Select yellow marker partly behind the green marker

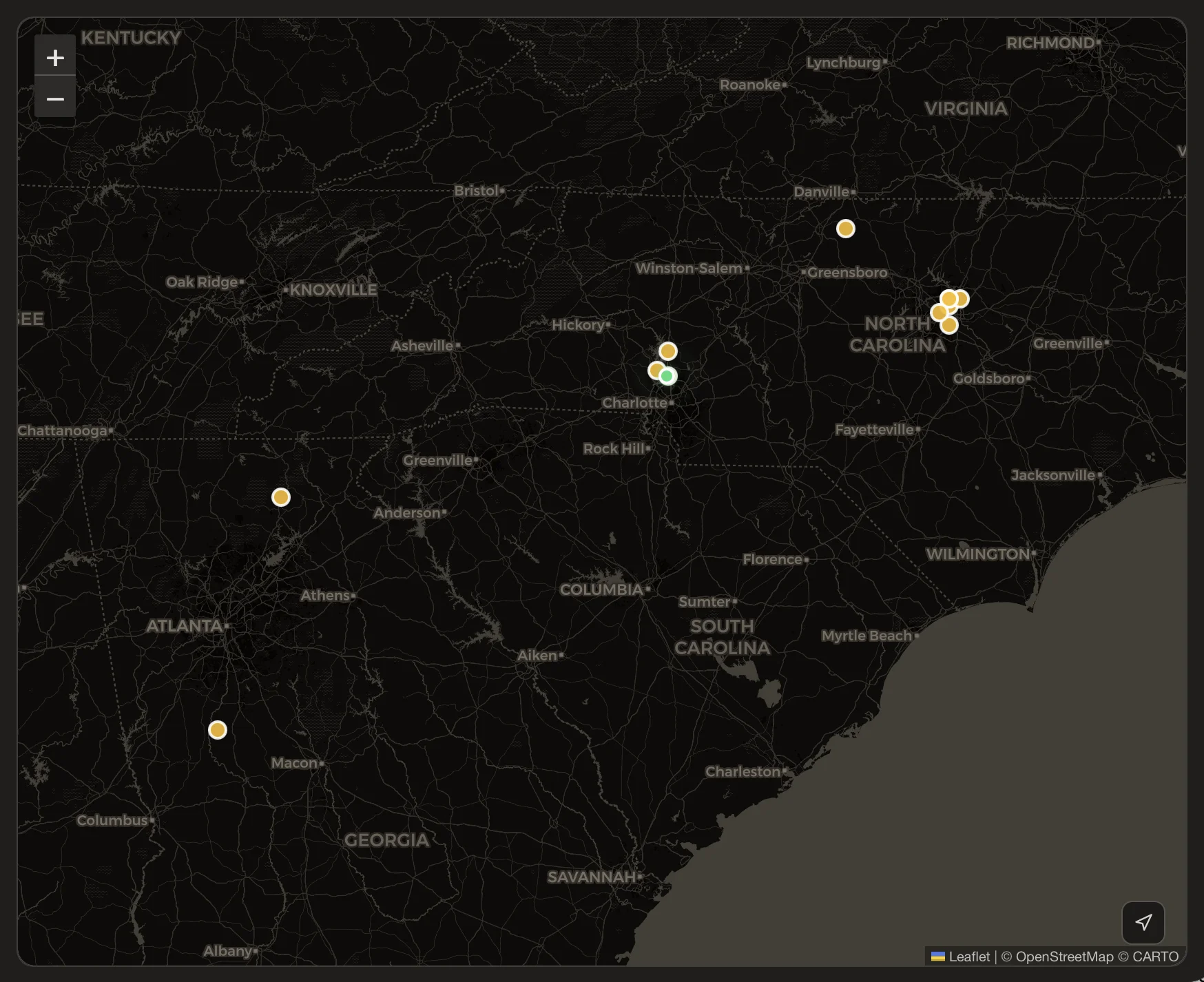[x=655, y=370]
